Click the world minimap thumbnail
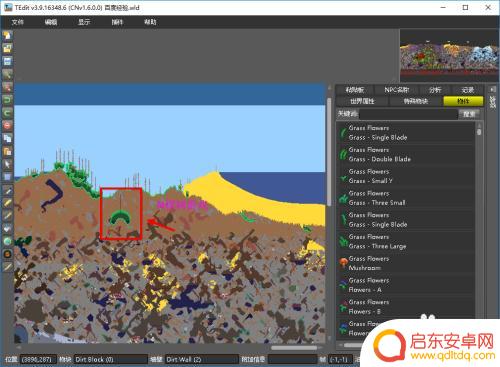The width and height of the screenshot is (500, 367). (449, 55)
